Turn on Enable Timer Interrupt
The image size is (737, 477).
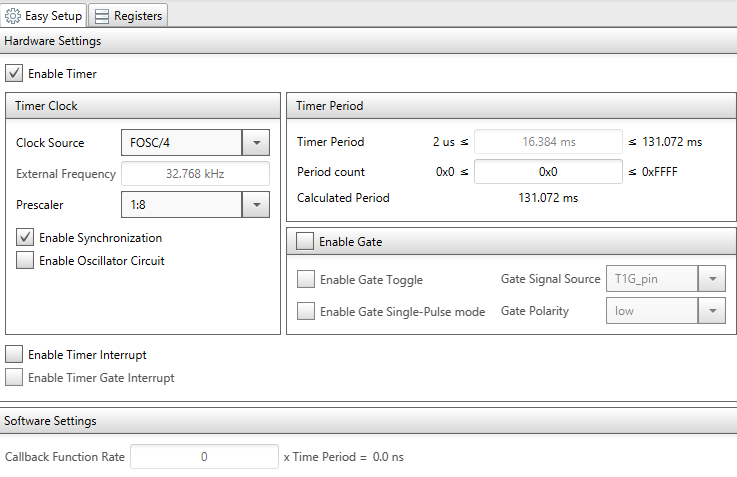point(14,355)
